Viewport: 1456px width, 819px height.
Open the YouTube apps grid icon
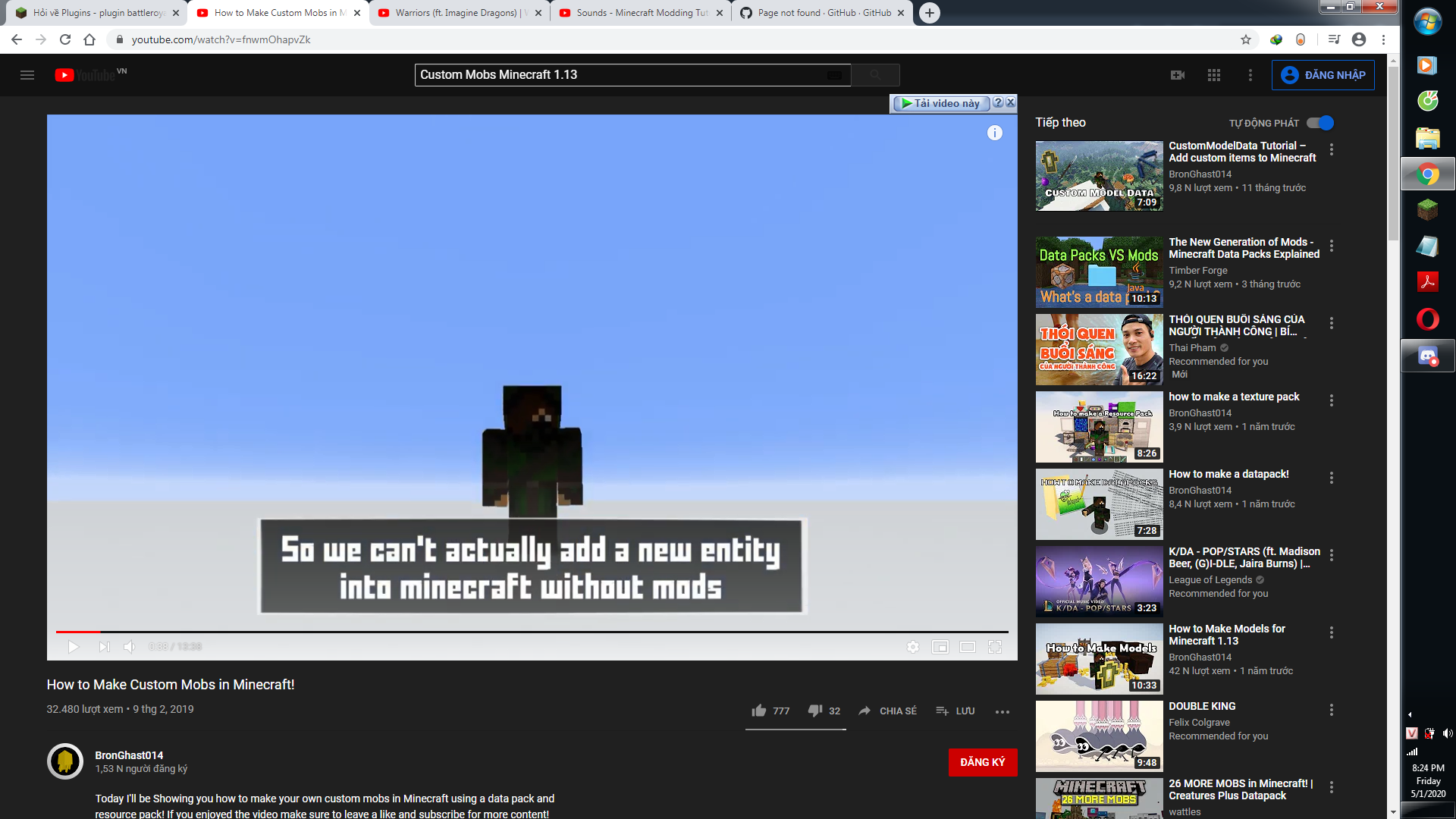tap(1214, 75)
